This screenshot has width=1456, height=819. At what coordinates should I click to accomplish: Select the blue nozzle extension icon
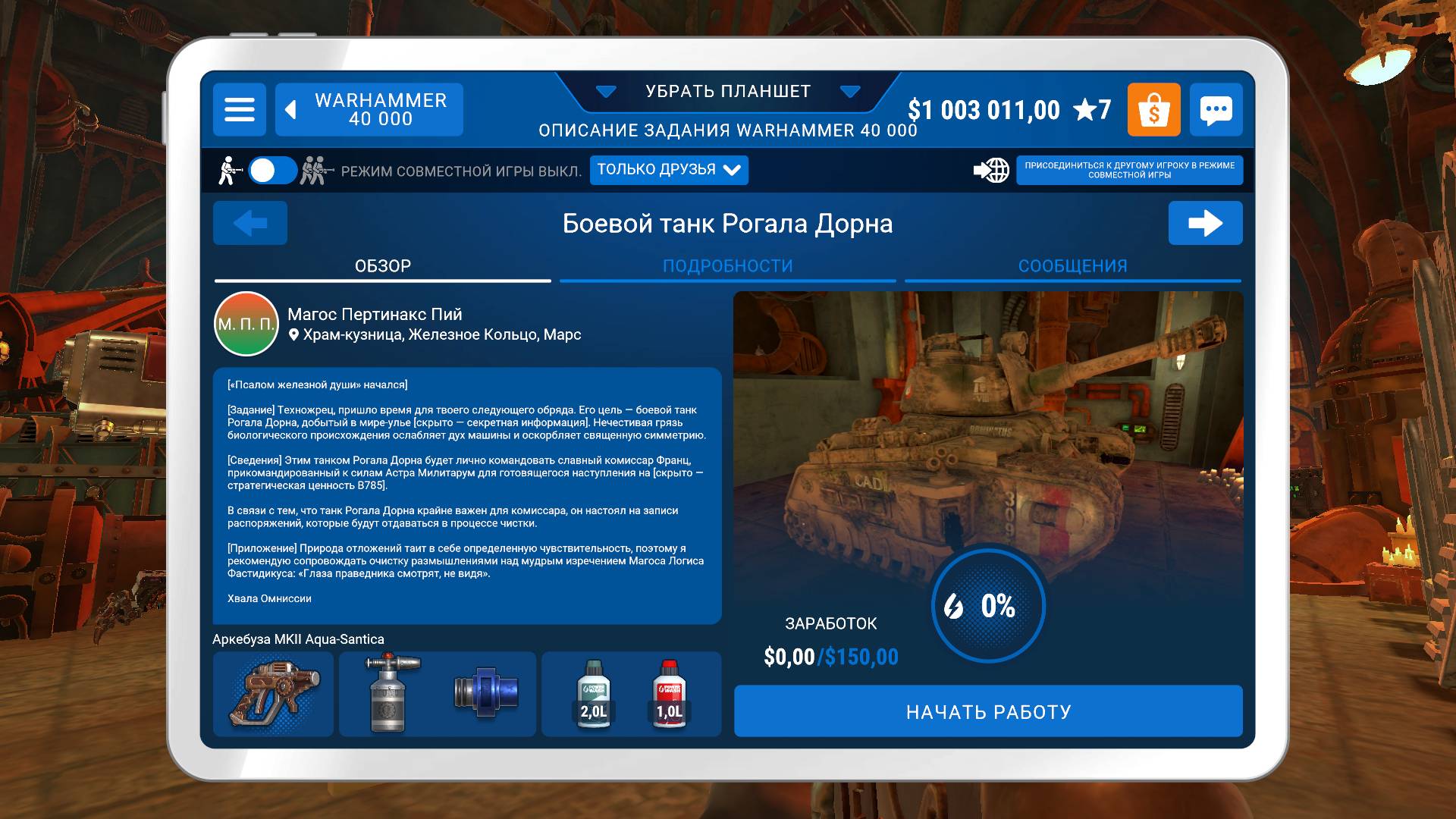point(485,694)
